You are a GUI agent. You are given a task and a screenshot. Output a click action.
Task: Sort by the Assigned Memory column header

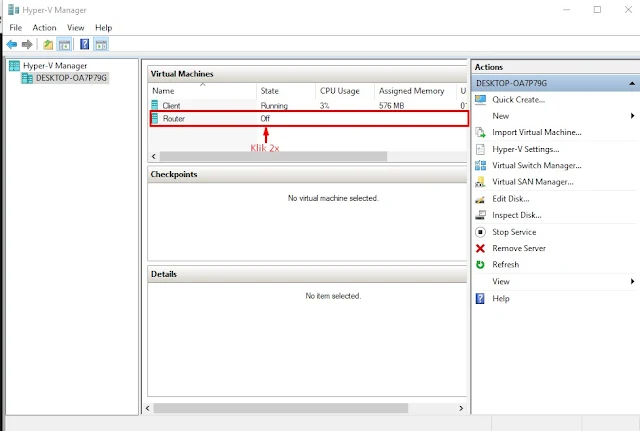pos(415,91)
